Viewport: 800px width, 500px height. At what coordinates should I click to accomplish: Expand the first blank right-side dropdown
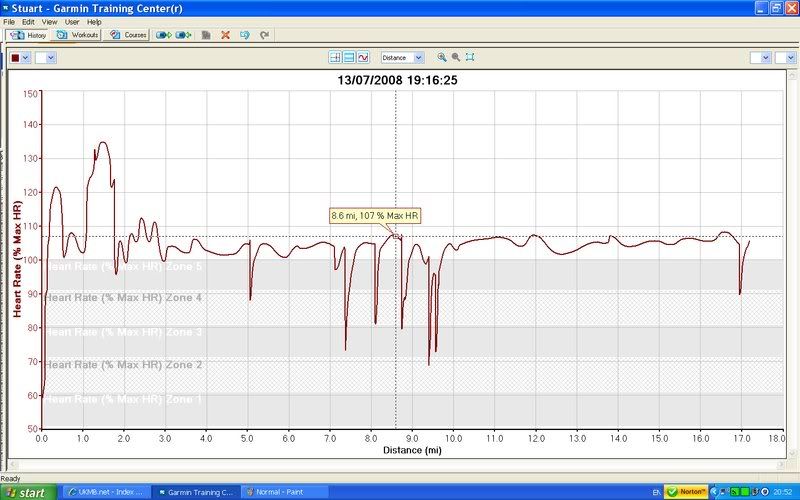click(x=765, y=58)
